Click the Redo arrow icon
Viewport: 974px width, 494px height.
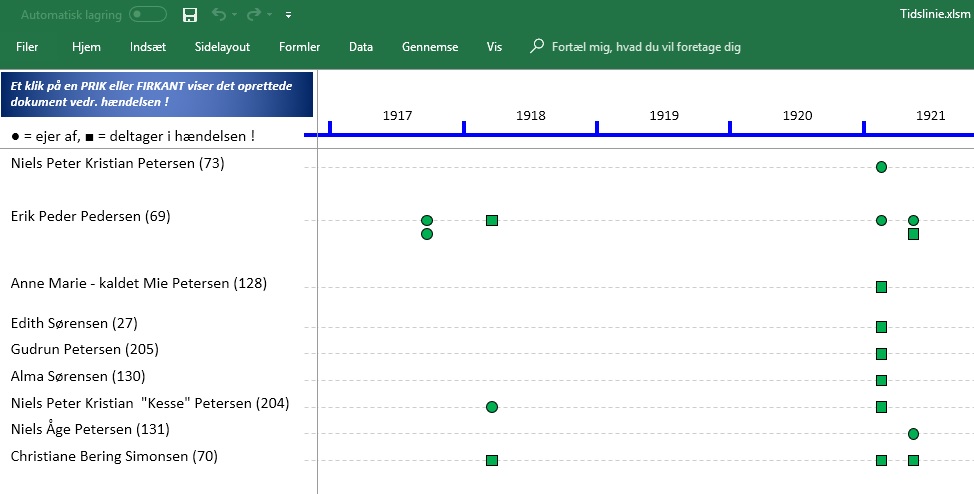pos(254,14)
